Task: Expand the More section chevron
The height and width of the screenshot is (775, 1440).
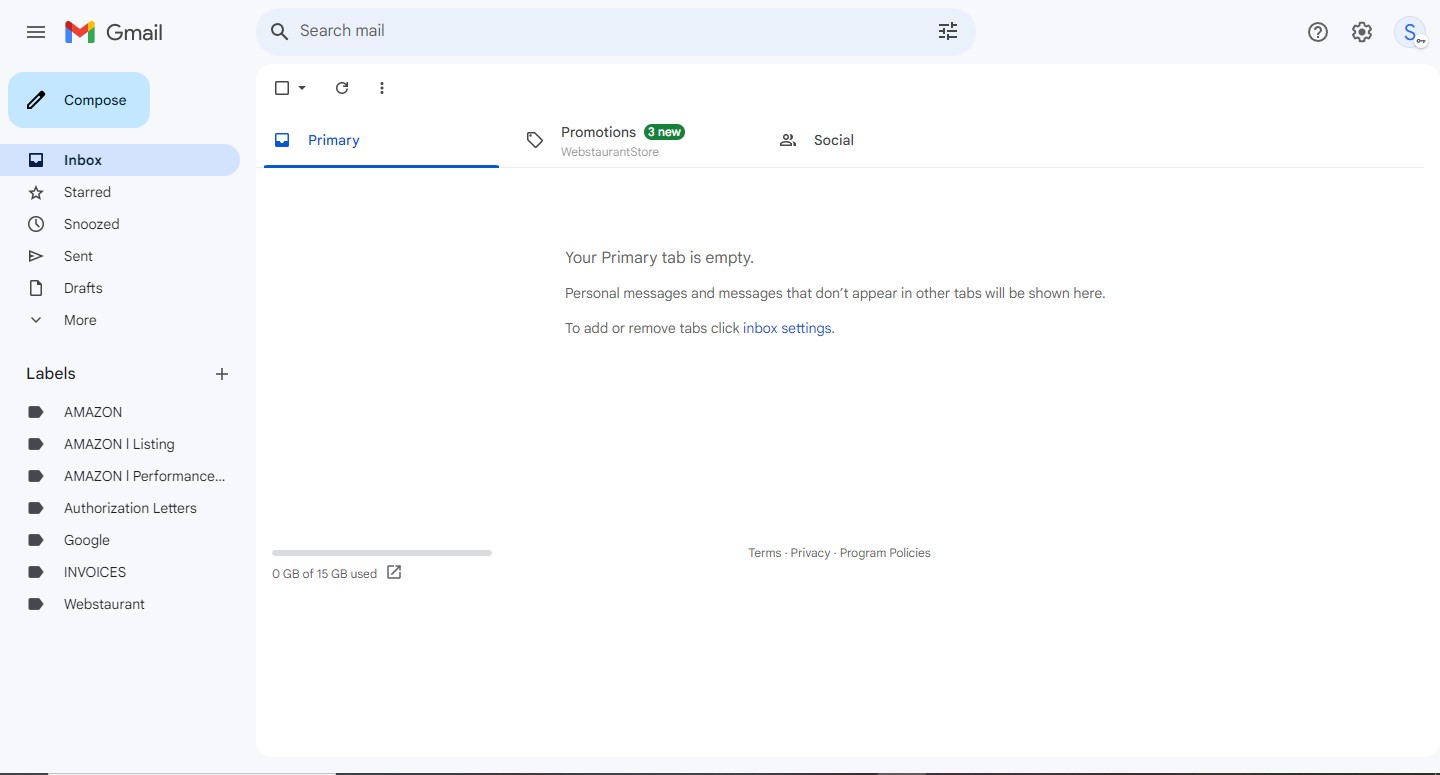Action: (36, 320)
